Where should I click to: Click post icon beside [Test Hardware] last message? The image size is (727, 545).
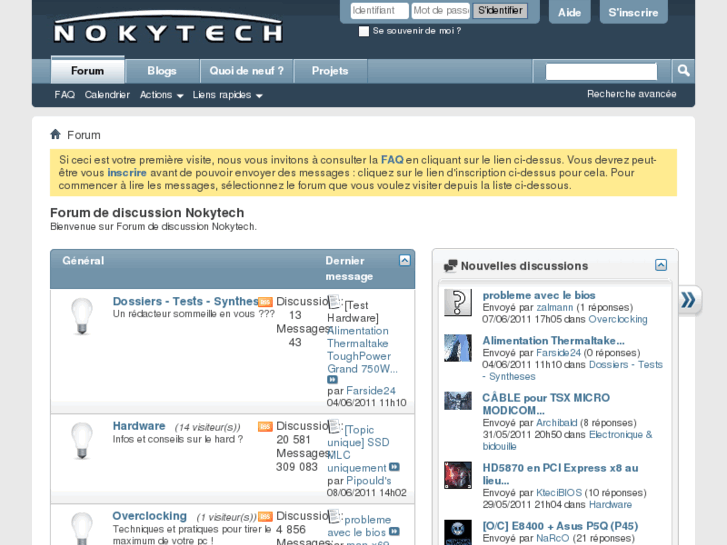click(x=334, y=301)
